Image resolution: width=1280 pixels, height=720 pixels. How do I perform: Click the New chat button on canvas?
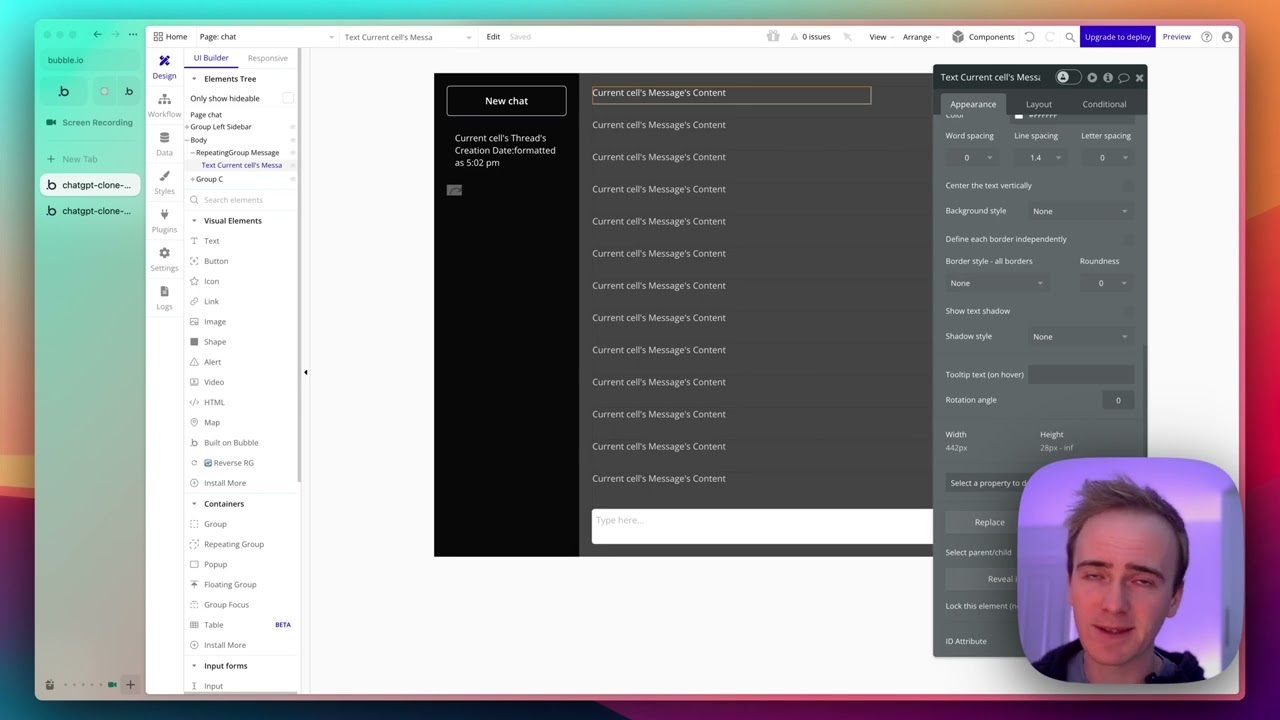tap(506, 101)
